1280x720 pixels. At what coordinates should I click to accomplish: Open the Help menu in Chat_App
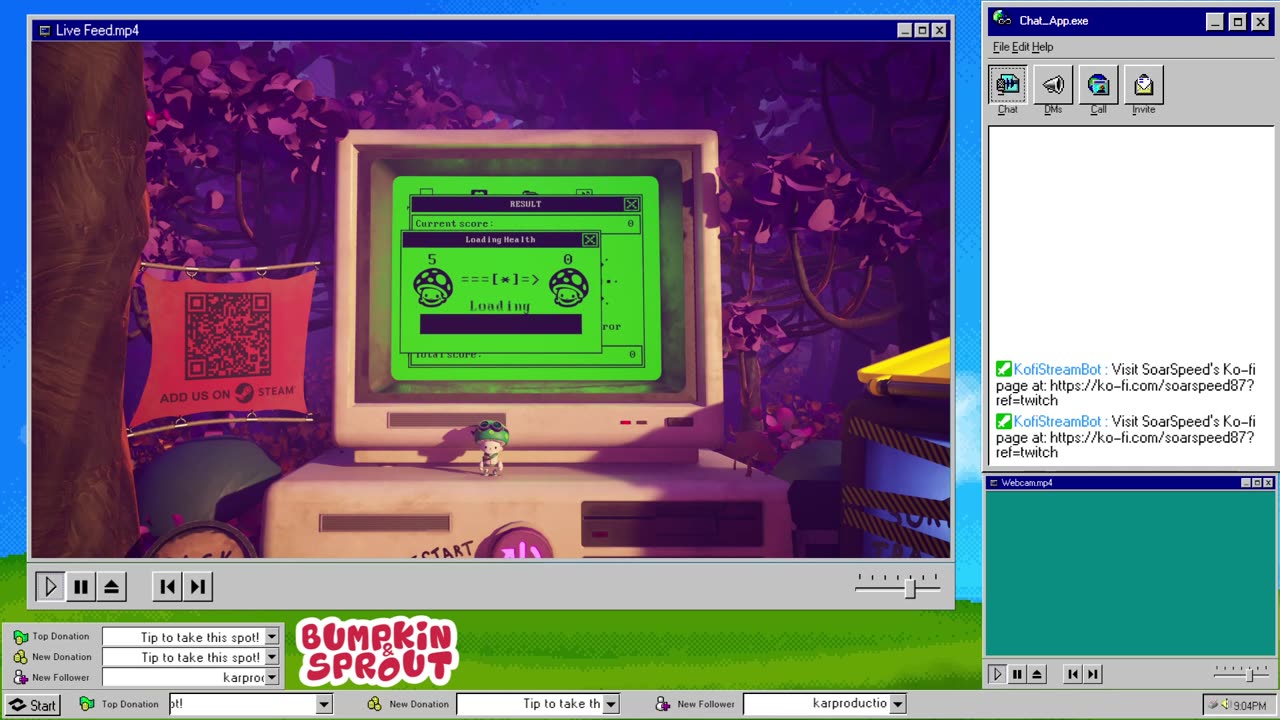point(1042,47)
